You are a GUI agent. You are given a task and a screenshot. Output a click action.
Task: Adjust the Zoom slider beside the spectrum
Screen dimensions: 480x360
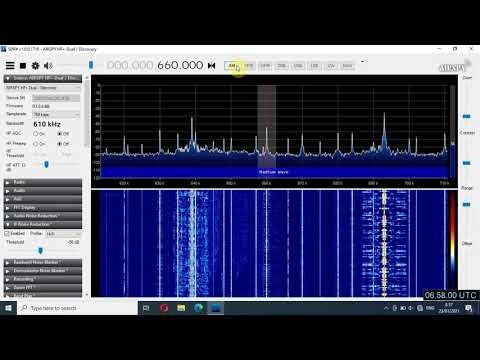coord(467,116)
